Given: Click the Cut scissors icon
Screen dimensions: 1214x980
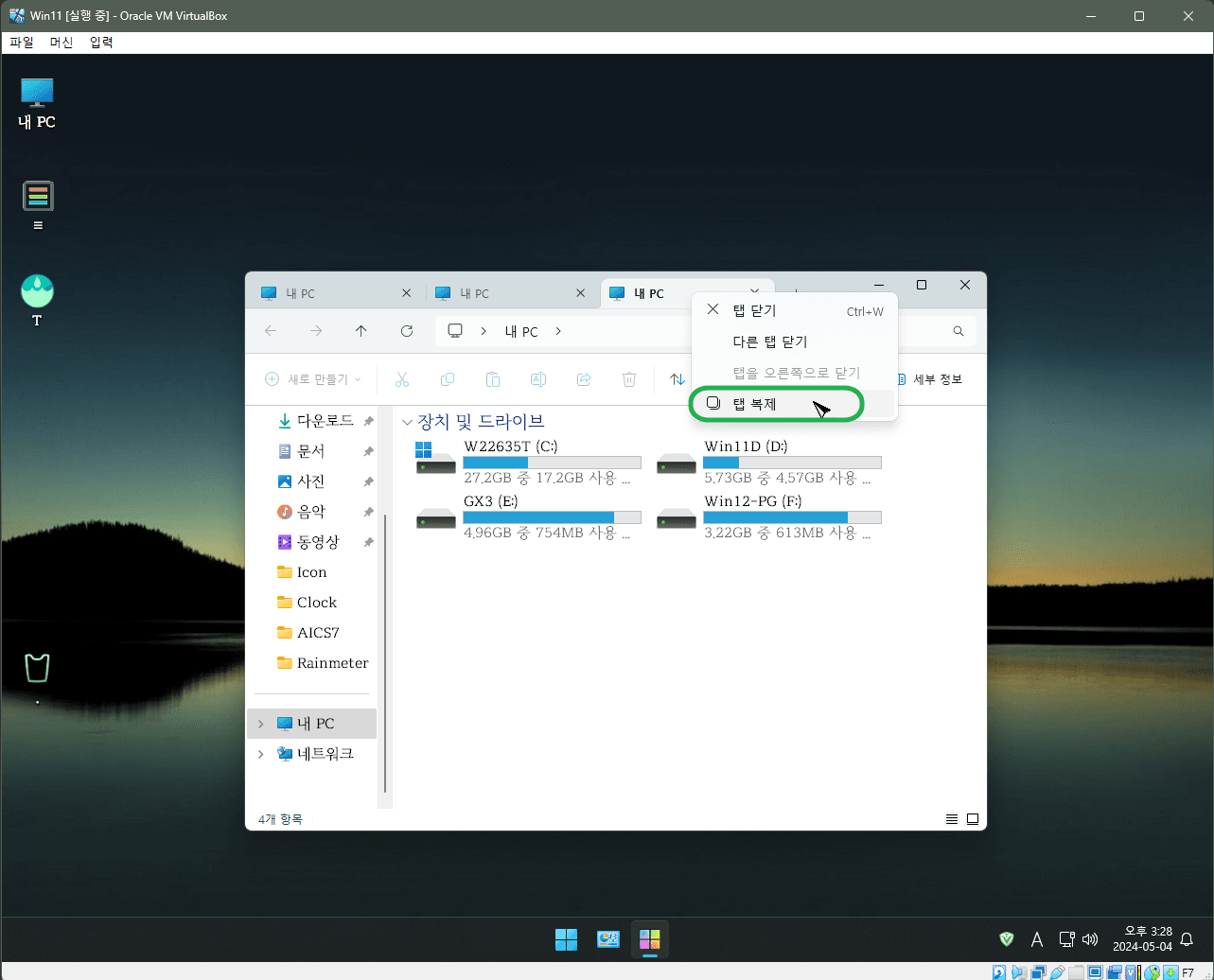Looking at the screenshot, I should click(401, 379).
